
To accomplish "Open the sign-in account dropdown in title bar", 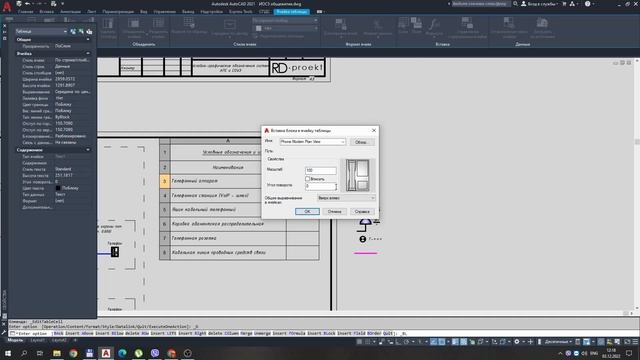I will click(x=539, y=4).
